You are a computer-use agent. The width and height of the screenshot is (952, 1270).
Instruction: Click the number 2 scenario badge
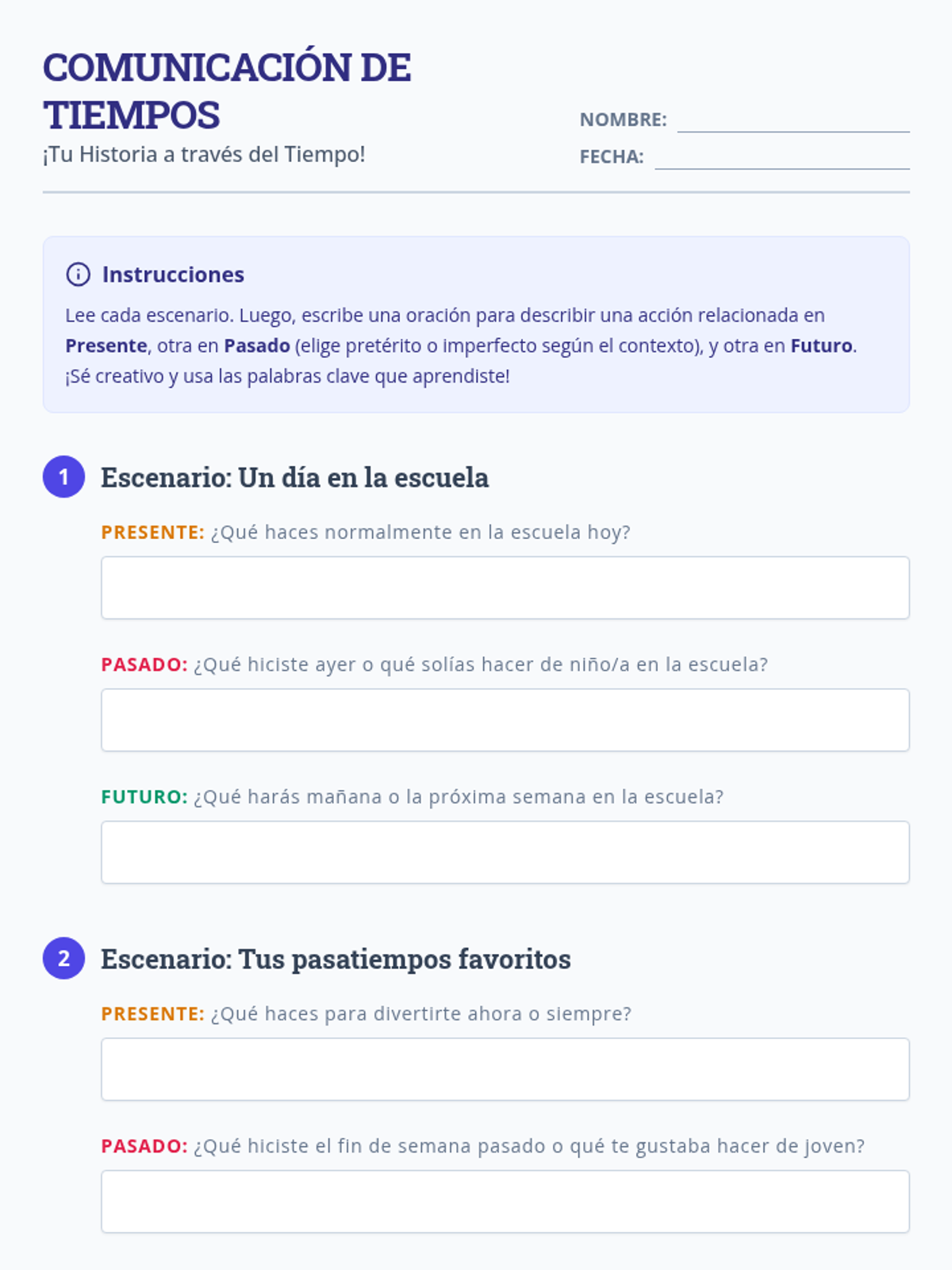[x=63, y=958]
